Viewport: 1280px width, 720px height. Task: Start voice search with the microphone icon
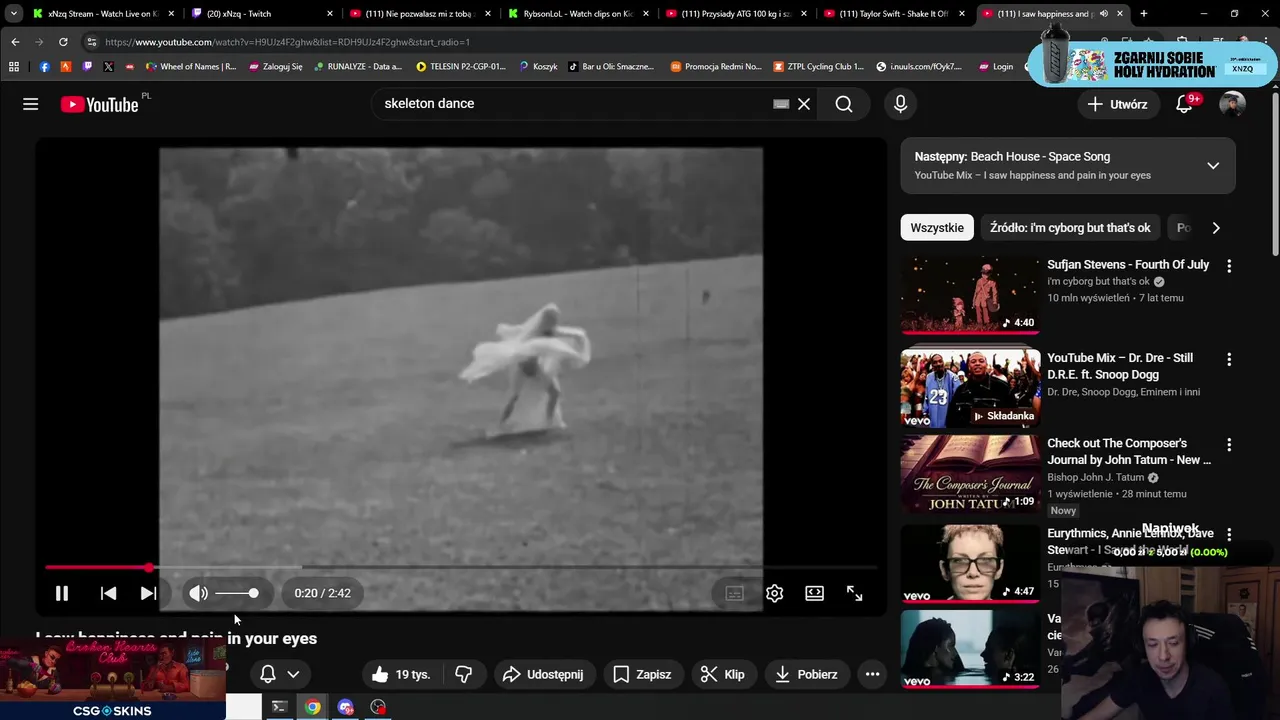tap(900, 104)
